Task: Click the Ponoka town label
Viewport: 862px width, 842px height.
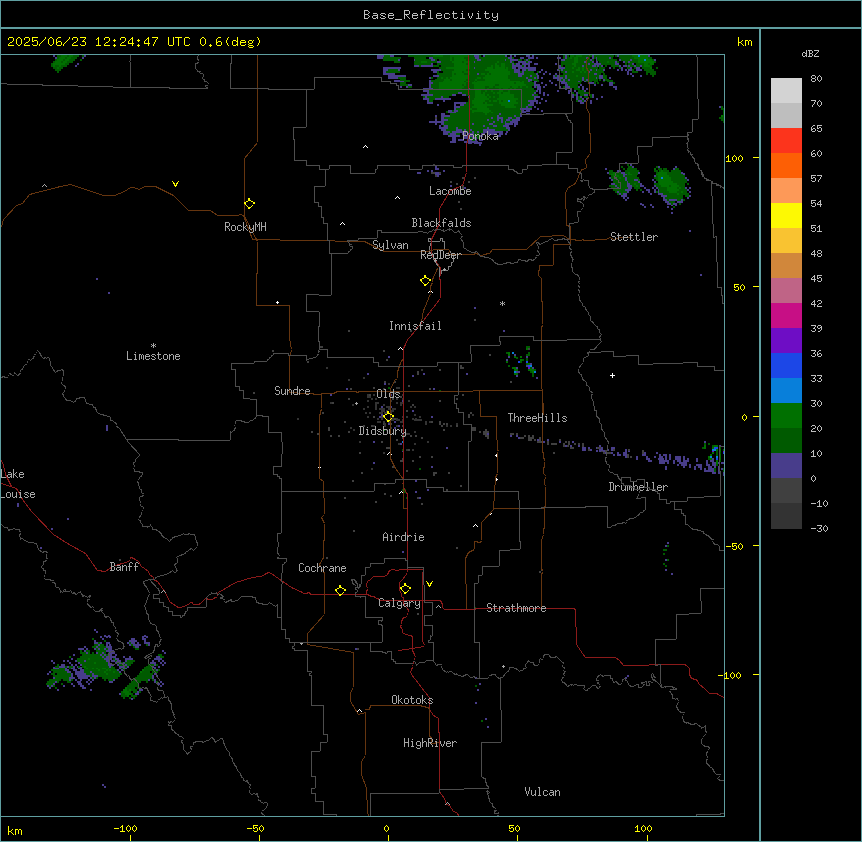Action: pyautogui.click(x=480, y=136)
